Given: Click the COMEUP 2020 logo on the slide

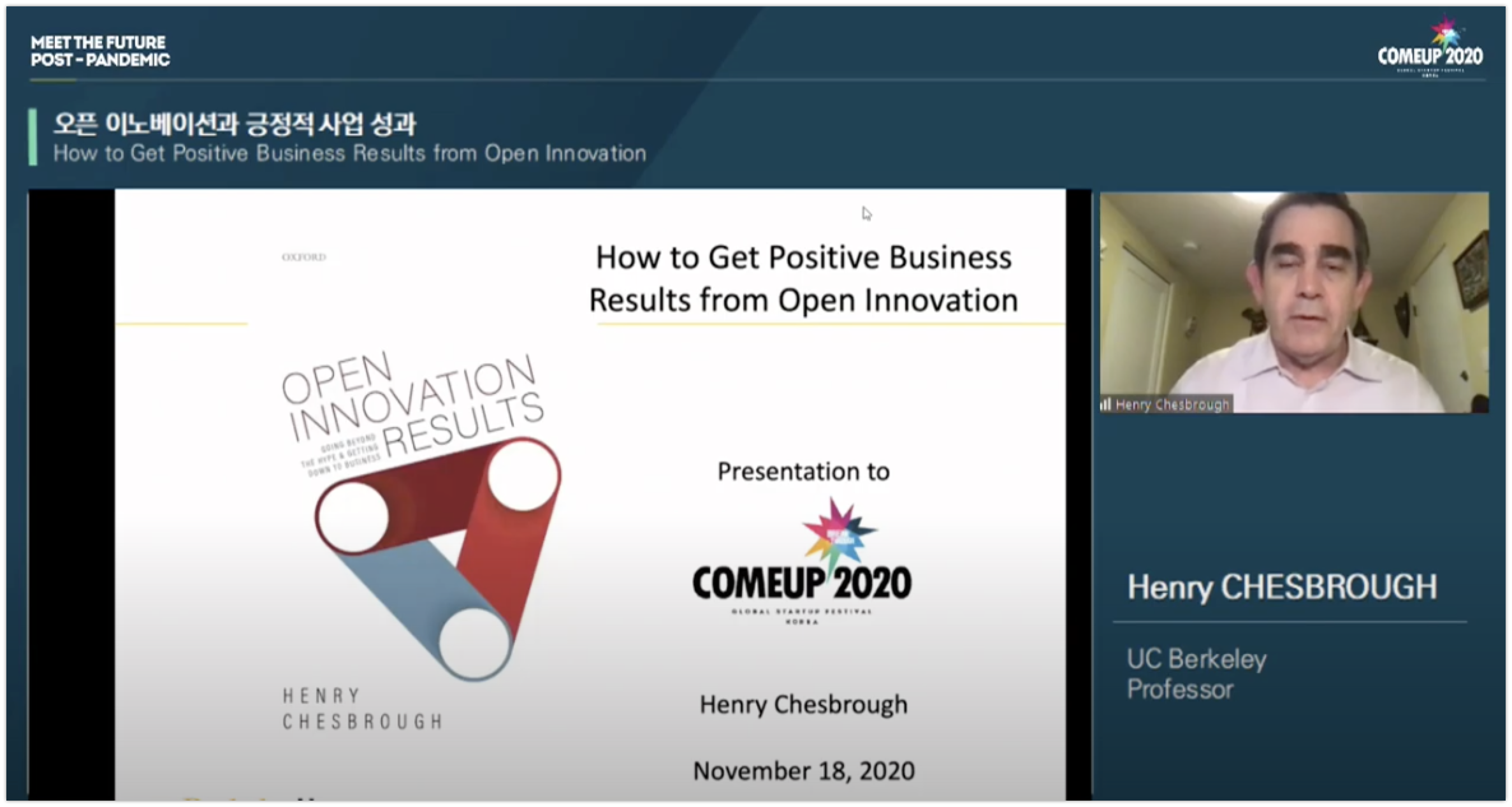Looking at the screenshot, I should pos(802,561).
